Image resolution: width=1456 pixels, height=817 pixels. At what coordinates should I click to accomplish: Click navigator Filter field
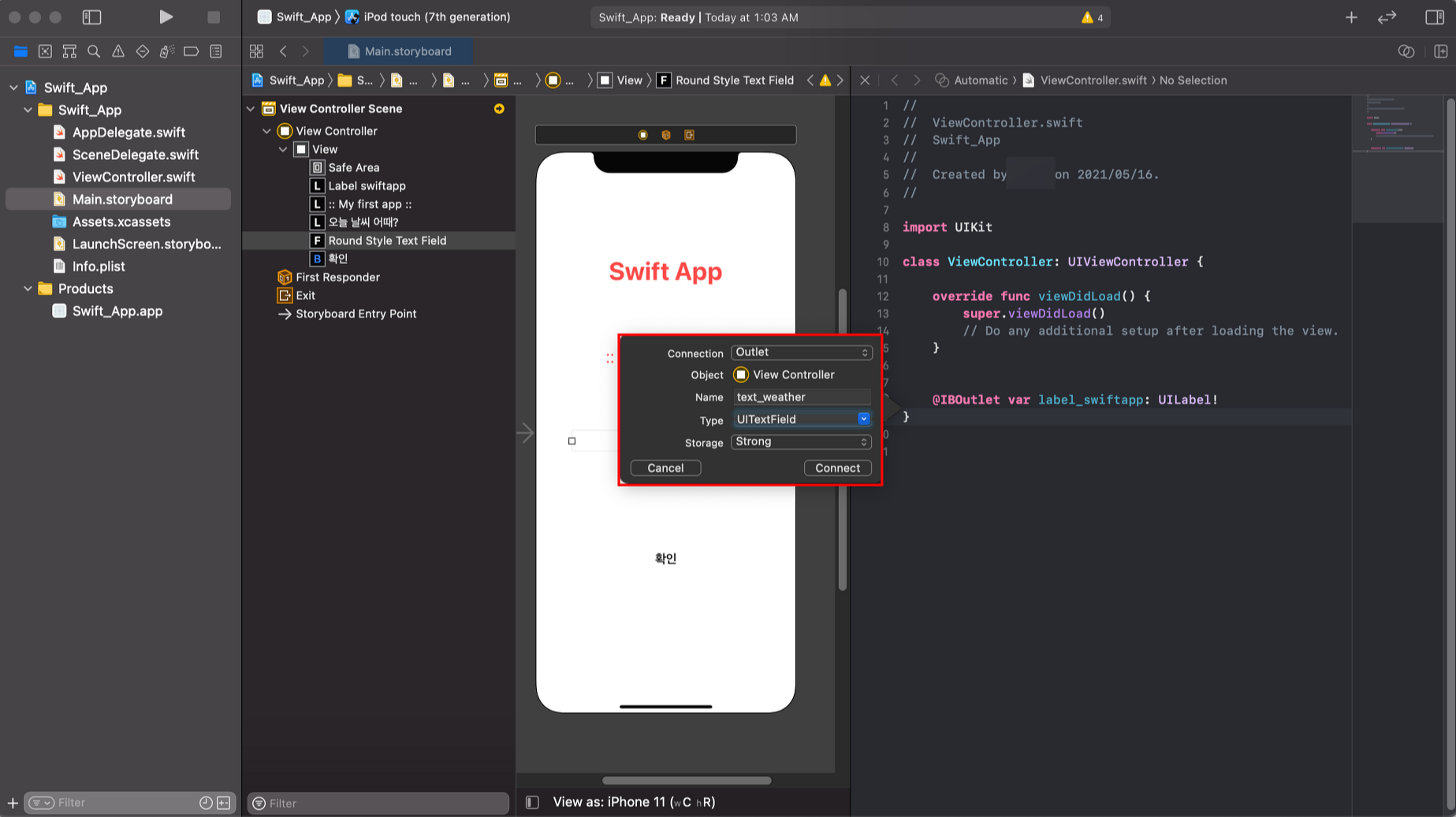[x=130, y=803]
